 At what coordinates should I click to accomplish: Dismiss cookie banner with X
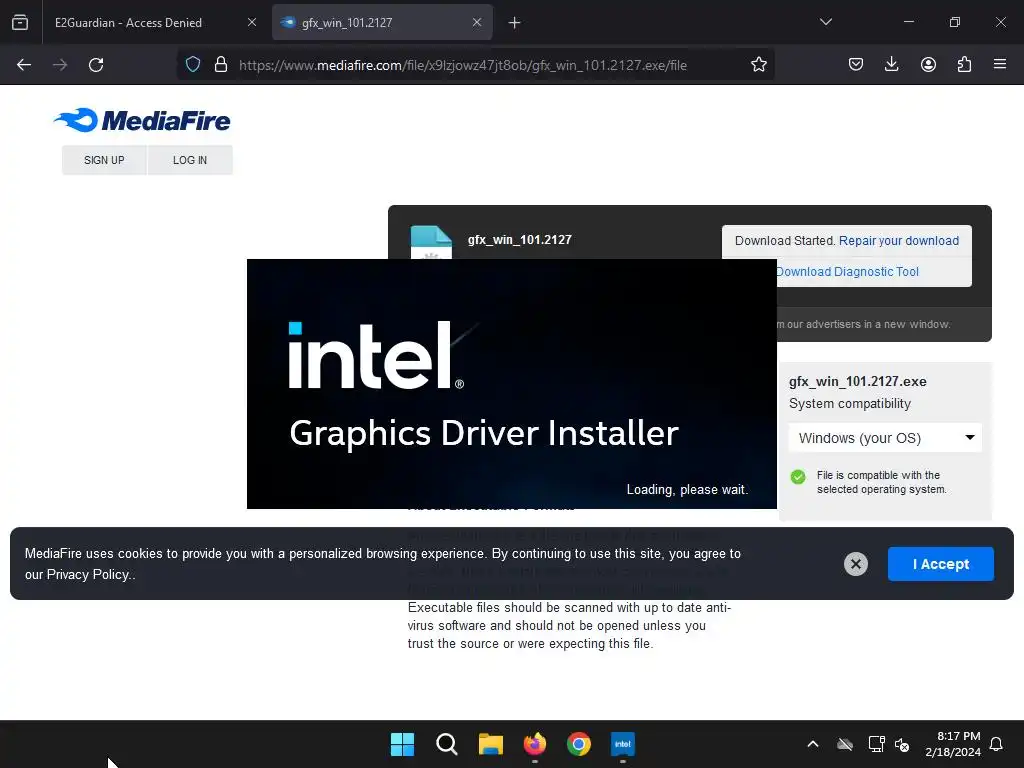coord(856,564)
